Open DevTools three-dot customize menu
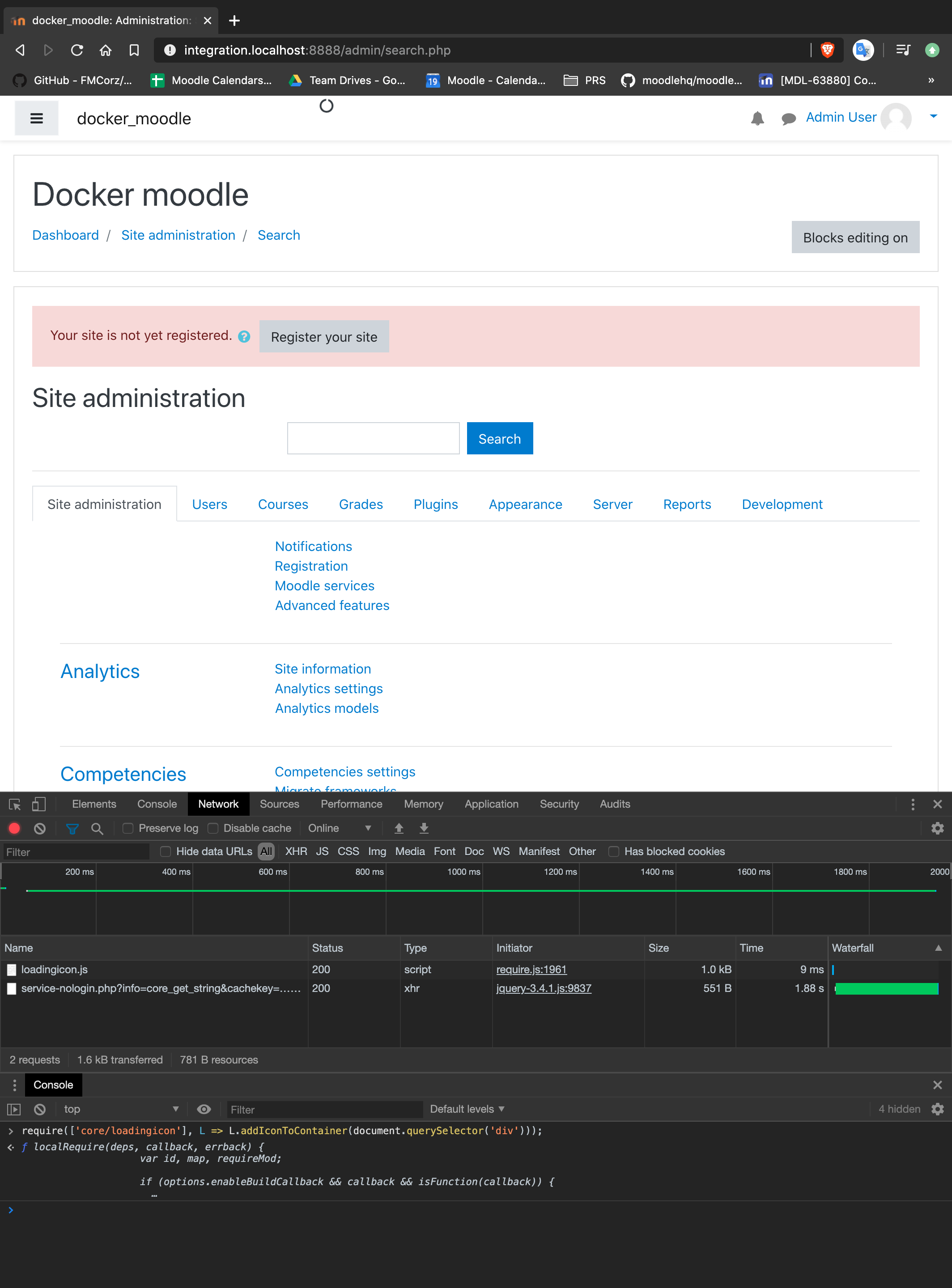The width and height of the screenshot is (952, 1288). click(x=913, y=804)
